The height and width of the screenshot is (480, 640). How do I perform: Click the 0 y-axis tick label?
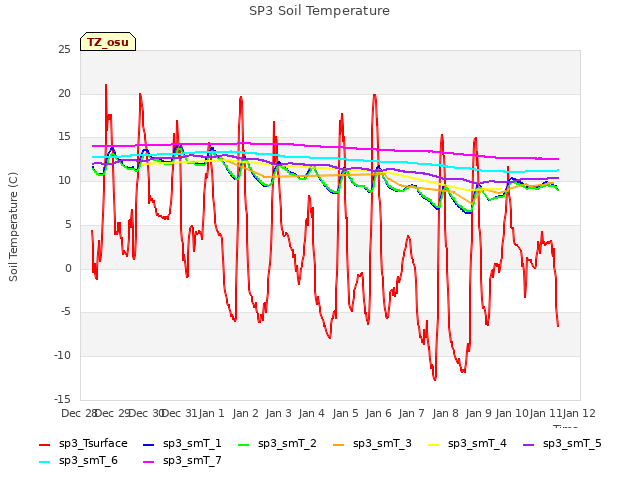68,269
